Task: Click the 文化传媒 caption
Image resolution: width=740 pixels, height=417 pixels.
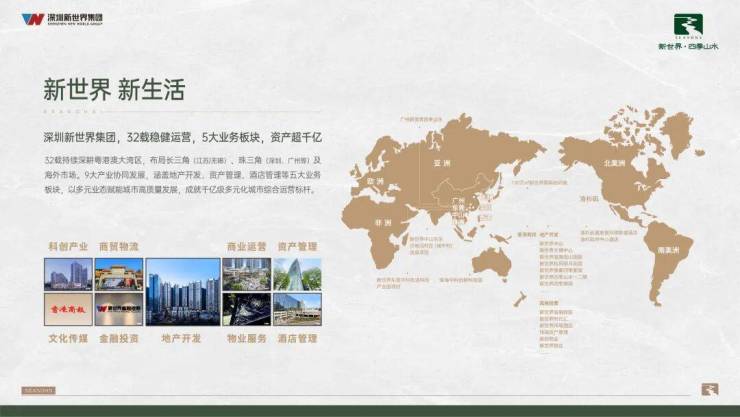Action: [x=68, y=338]
